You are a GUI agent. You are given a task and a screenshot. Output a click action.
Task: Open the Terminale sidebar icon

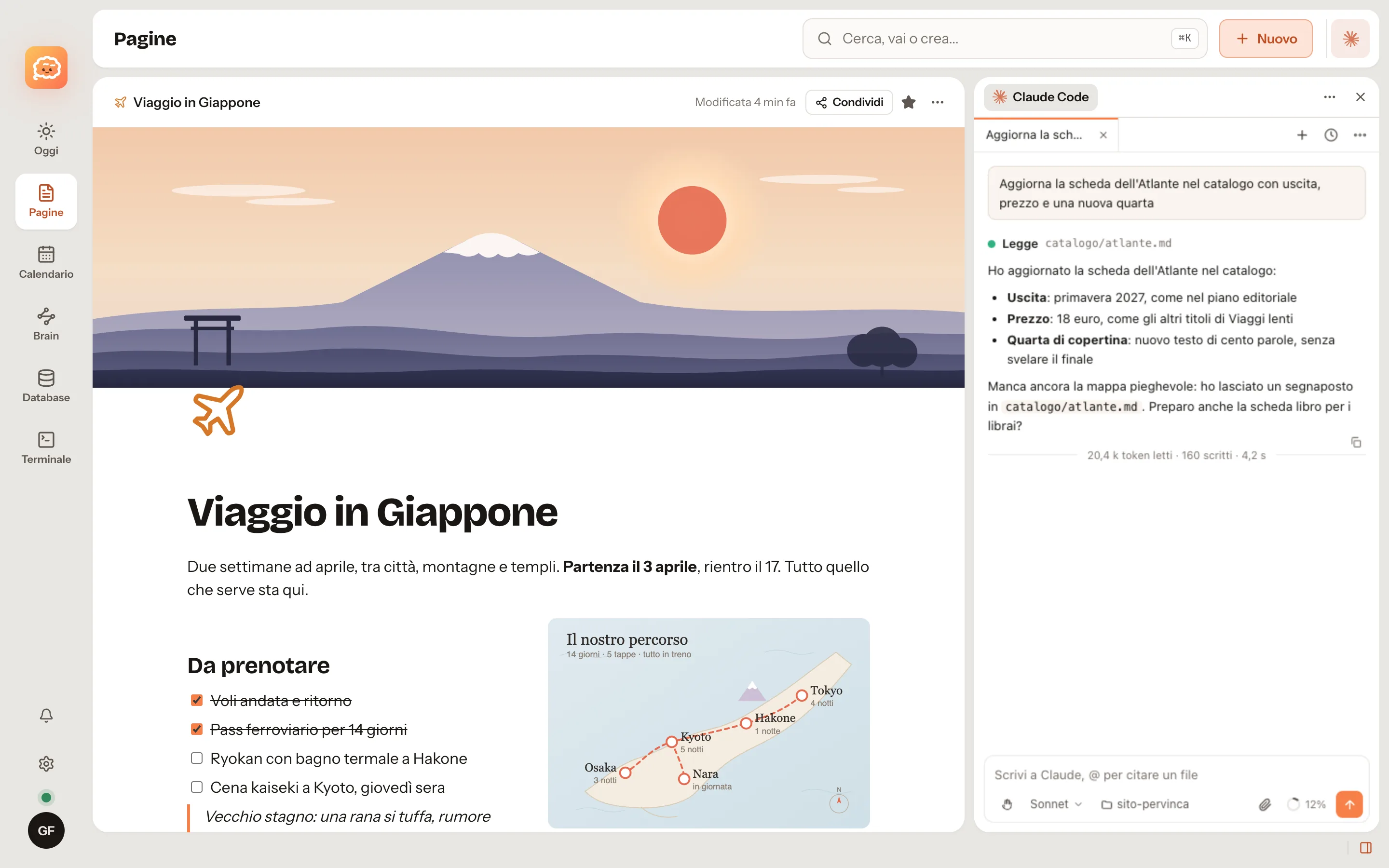46,448
